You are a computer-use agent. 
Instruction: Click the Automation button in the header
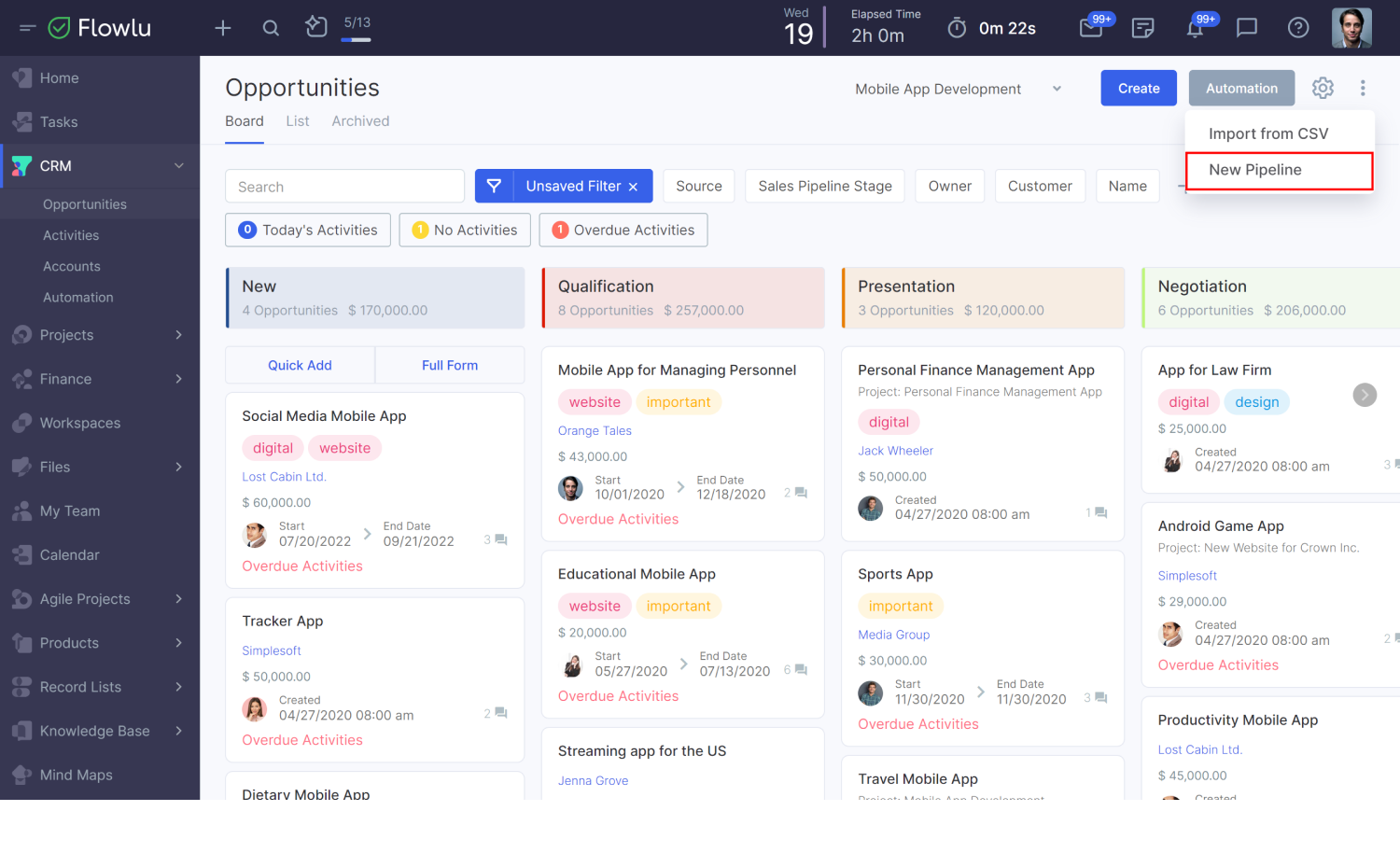(x=1241, y=88)
